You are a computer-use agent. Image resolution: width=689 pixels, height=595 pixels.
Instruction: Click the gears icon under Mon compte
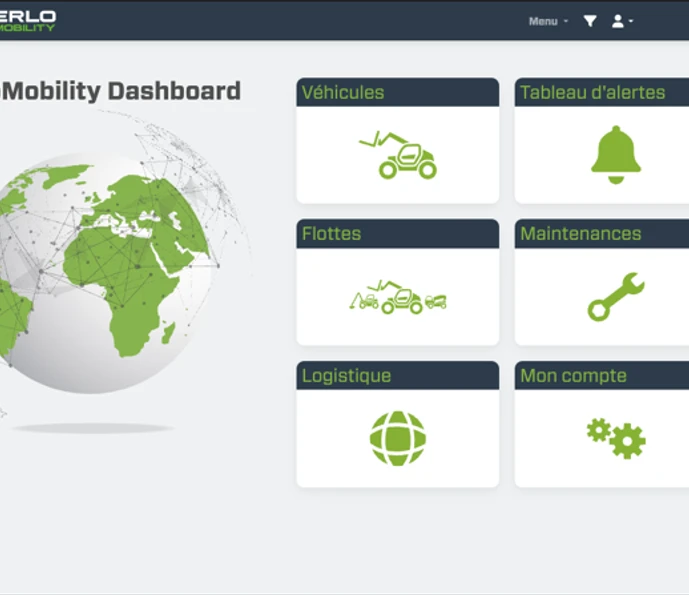[x=615, y=438]
